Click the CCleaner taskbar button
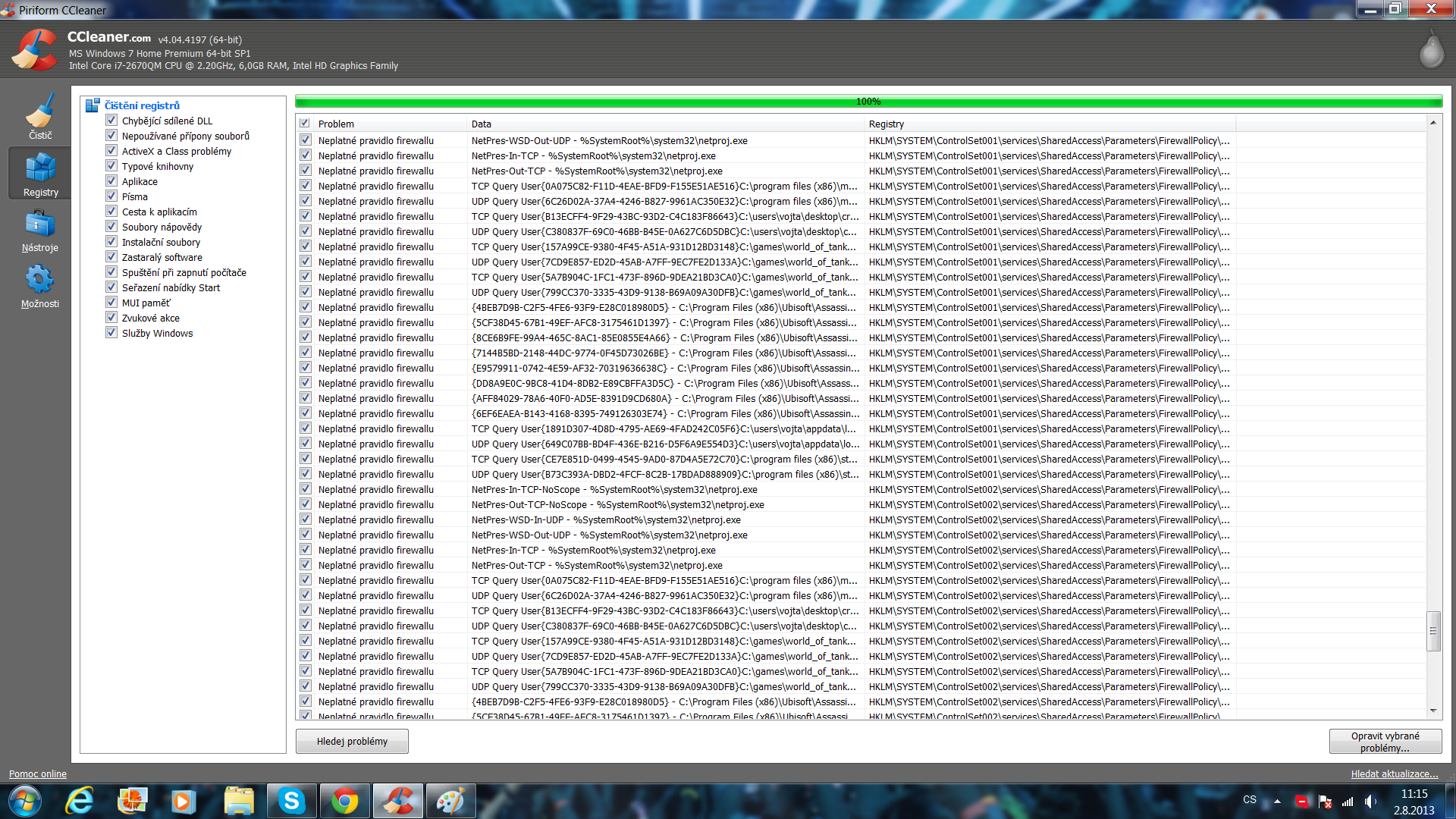1456x819 pixels. pos(397,801)
